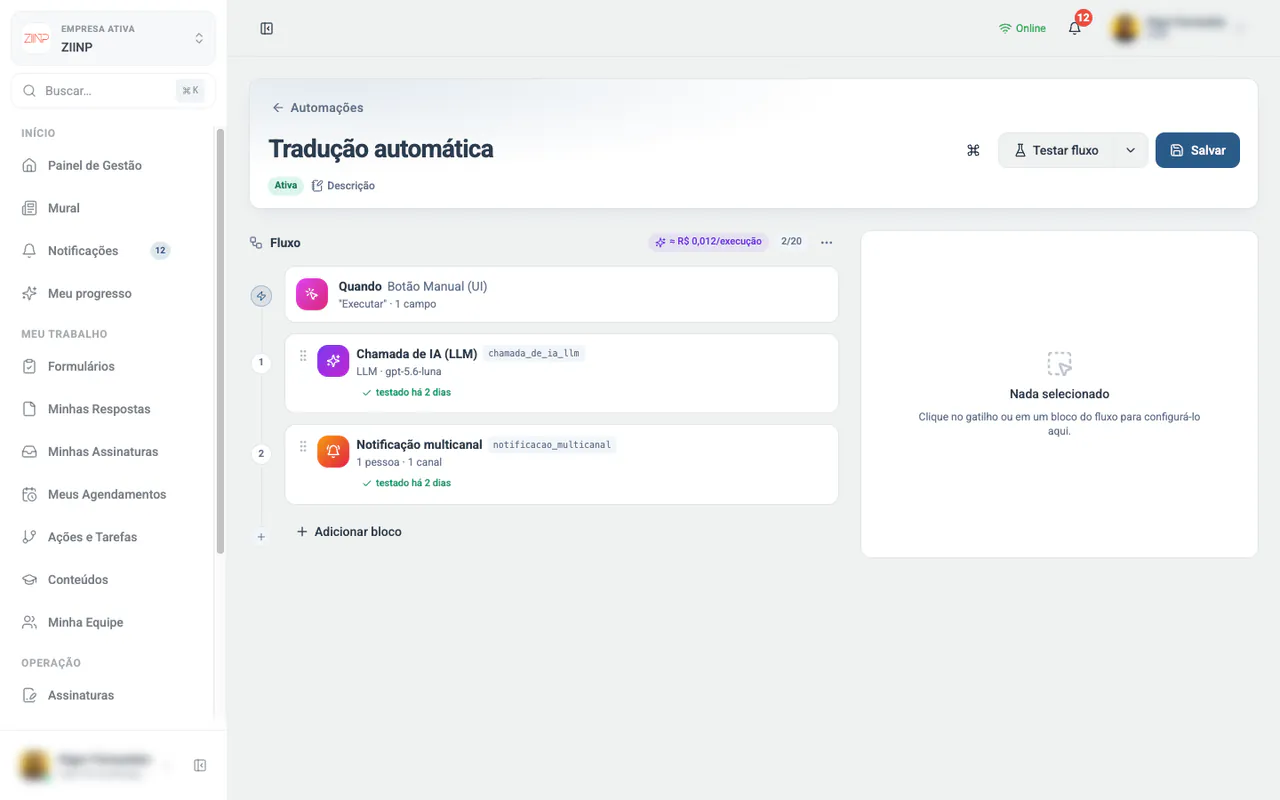Click the trigger lightning node on the flow line
Image resolution: width=1280 pixels, height=800 pixels.
(261, 296)
